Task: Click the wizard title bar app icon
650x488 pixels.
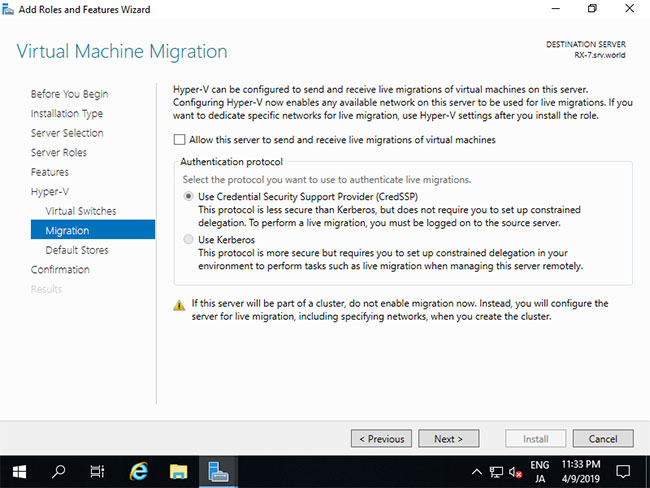Action: pos(7,9)
